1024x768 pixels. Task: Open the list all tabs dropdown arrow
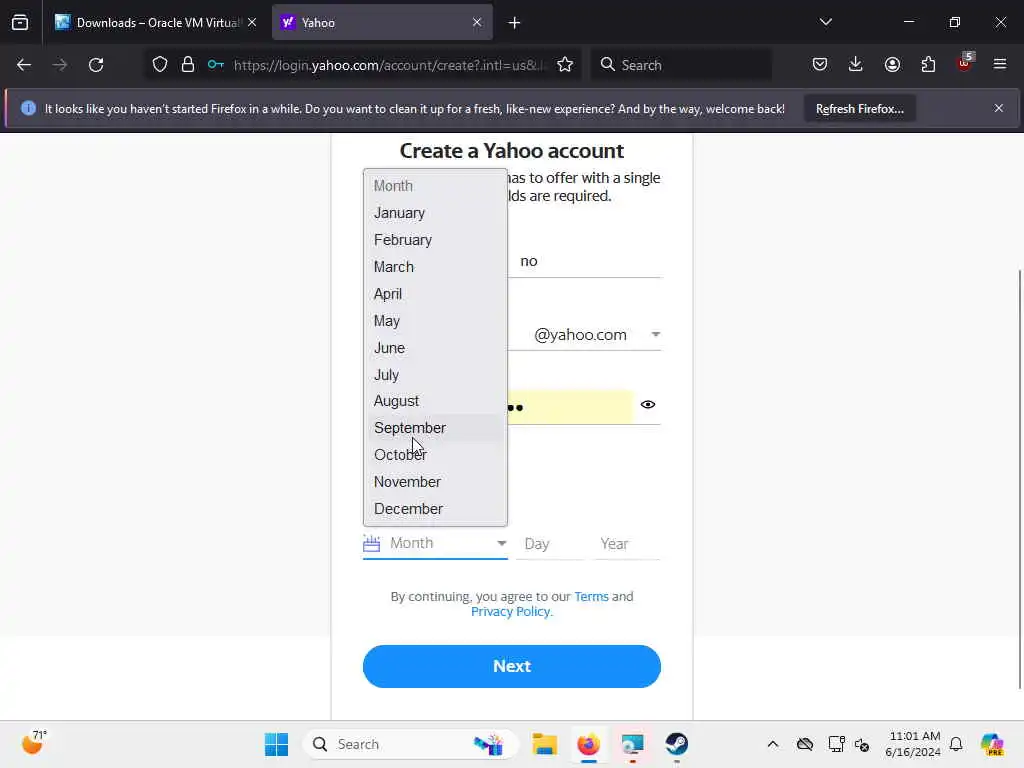pyautogui.click(x=825, y=22)
